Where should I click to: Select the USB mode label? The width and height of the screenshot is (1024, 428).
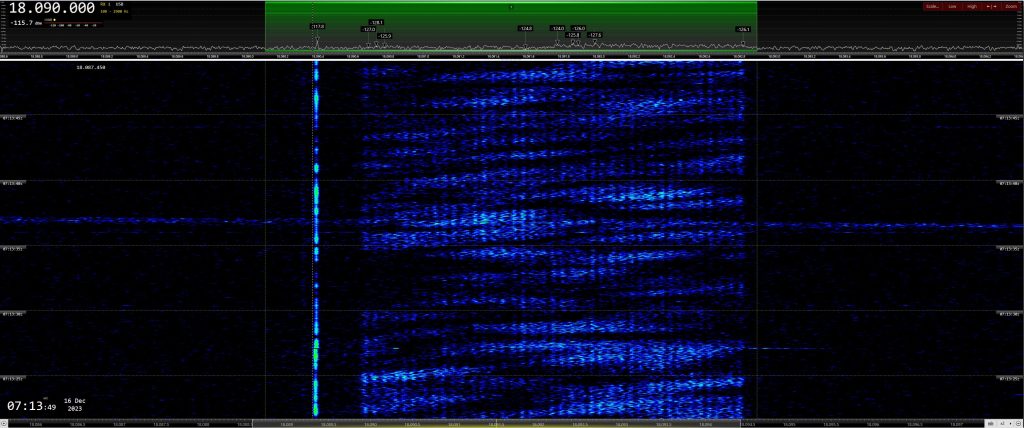click(x=119, y=5)
